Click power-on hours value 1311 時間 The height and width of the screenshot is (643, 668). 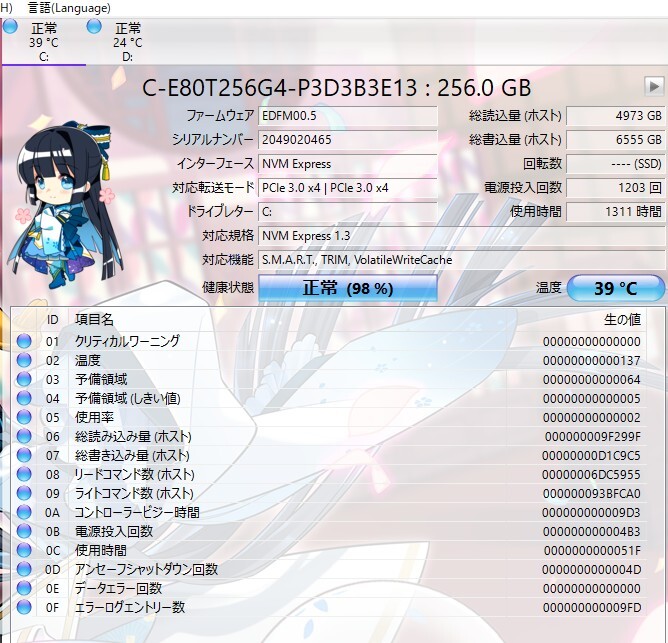(x=616, y=212)
